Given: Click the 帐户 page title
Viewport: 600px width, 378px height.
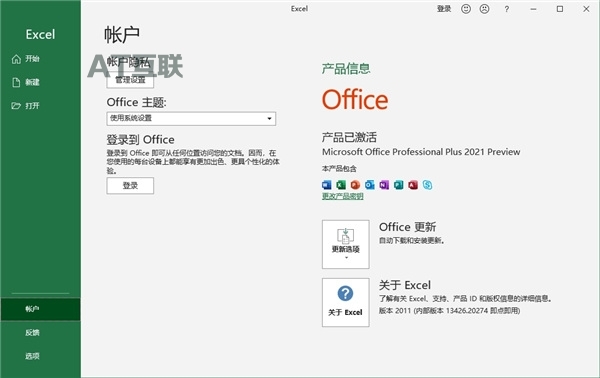Looking at the screenshot, I should tap(122, 35).
